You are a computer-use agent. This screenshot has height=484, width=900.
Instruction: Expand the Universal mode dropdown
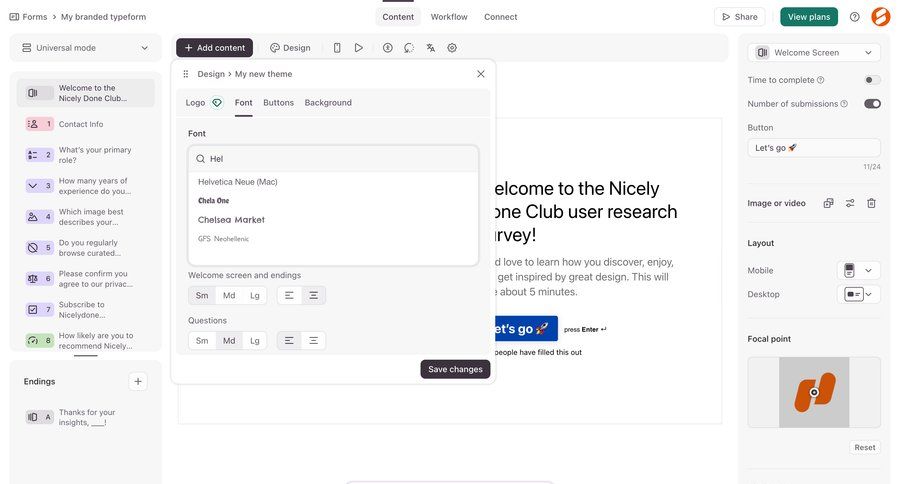point(86,48)
